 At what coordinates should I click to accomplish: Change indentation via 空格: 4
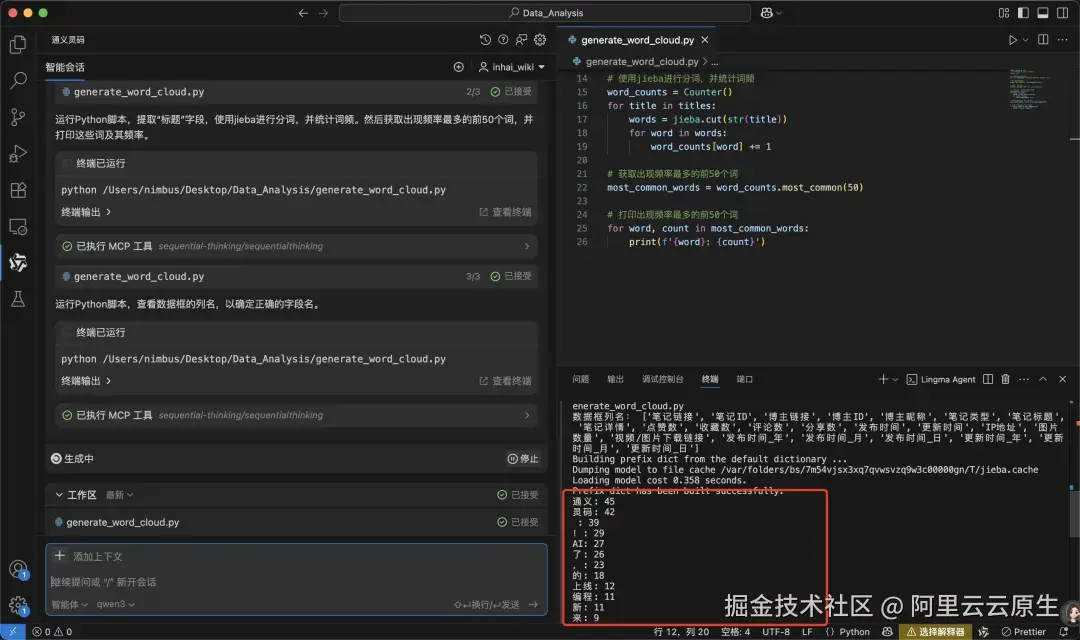coord(736,632)
